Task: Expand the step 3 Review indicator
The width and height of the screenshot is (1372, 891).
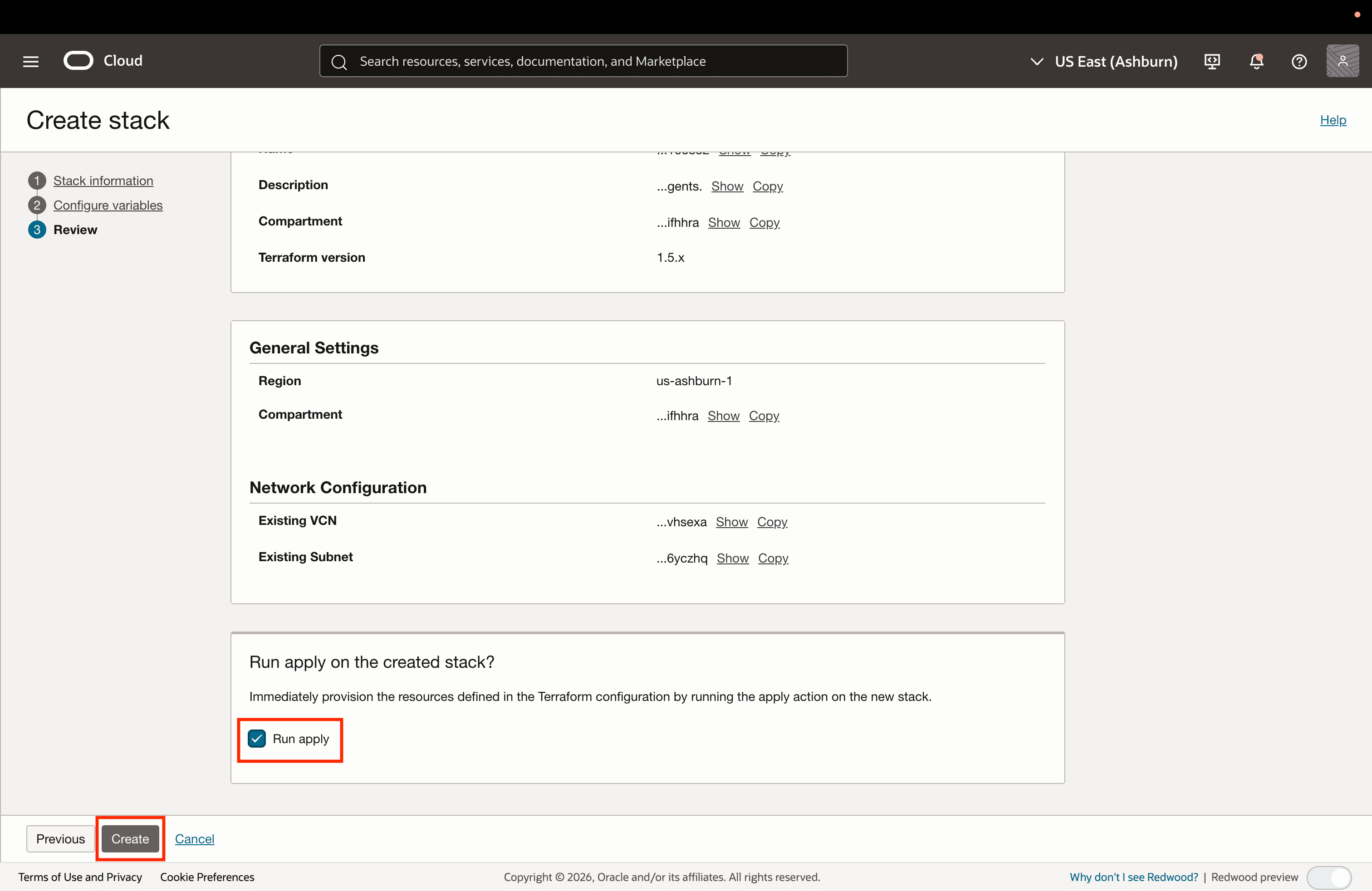Action: [37, 230]
